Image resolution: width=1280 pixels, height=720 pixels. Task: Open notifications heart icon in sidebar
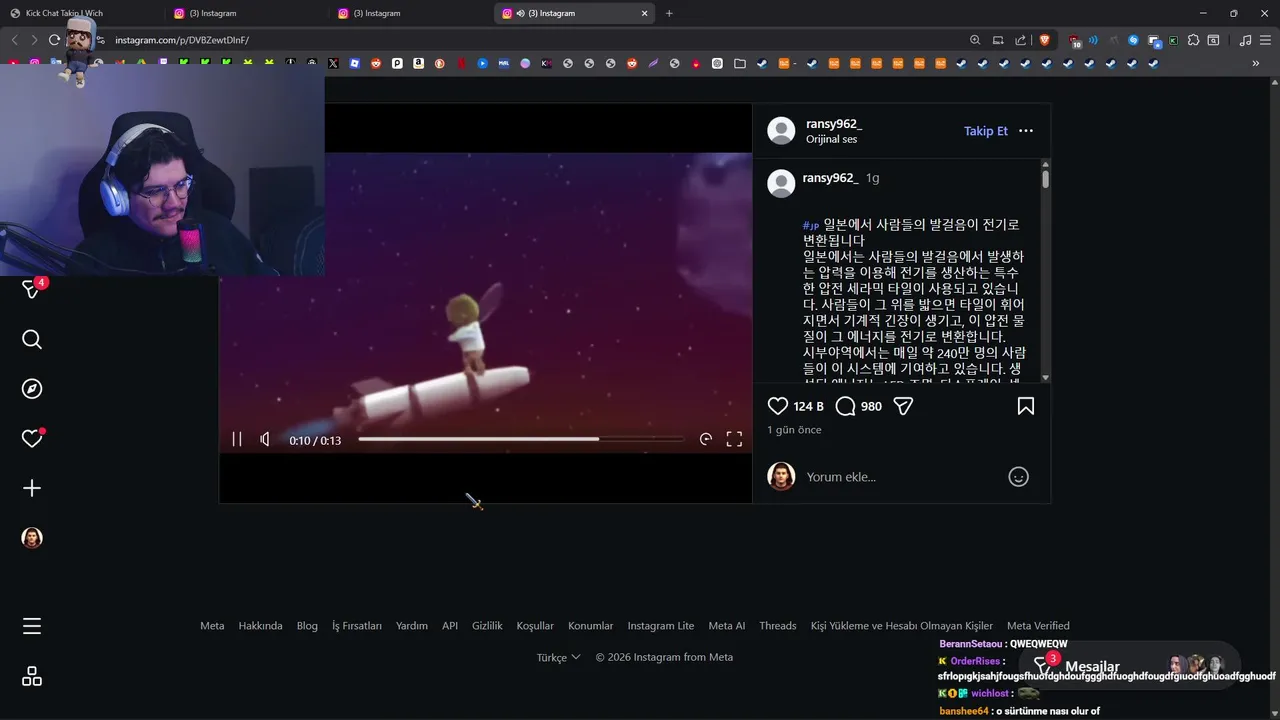(32, 438)
